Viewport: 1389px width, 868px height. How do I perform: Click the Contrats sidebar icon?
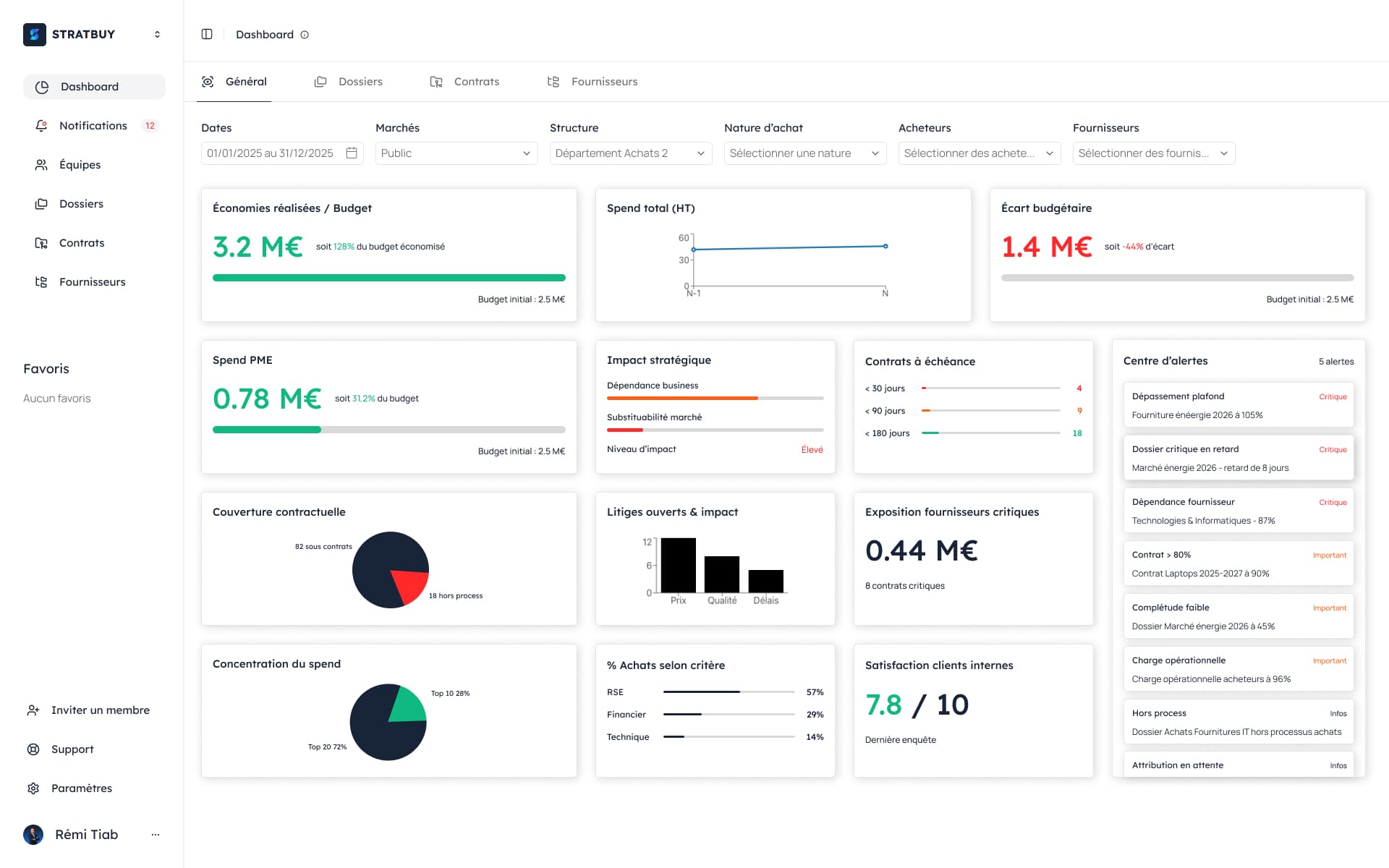[x=42, y=242]
